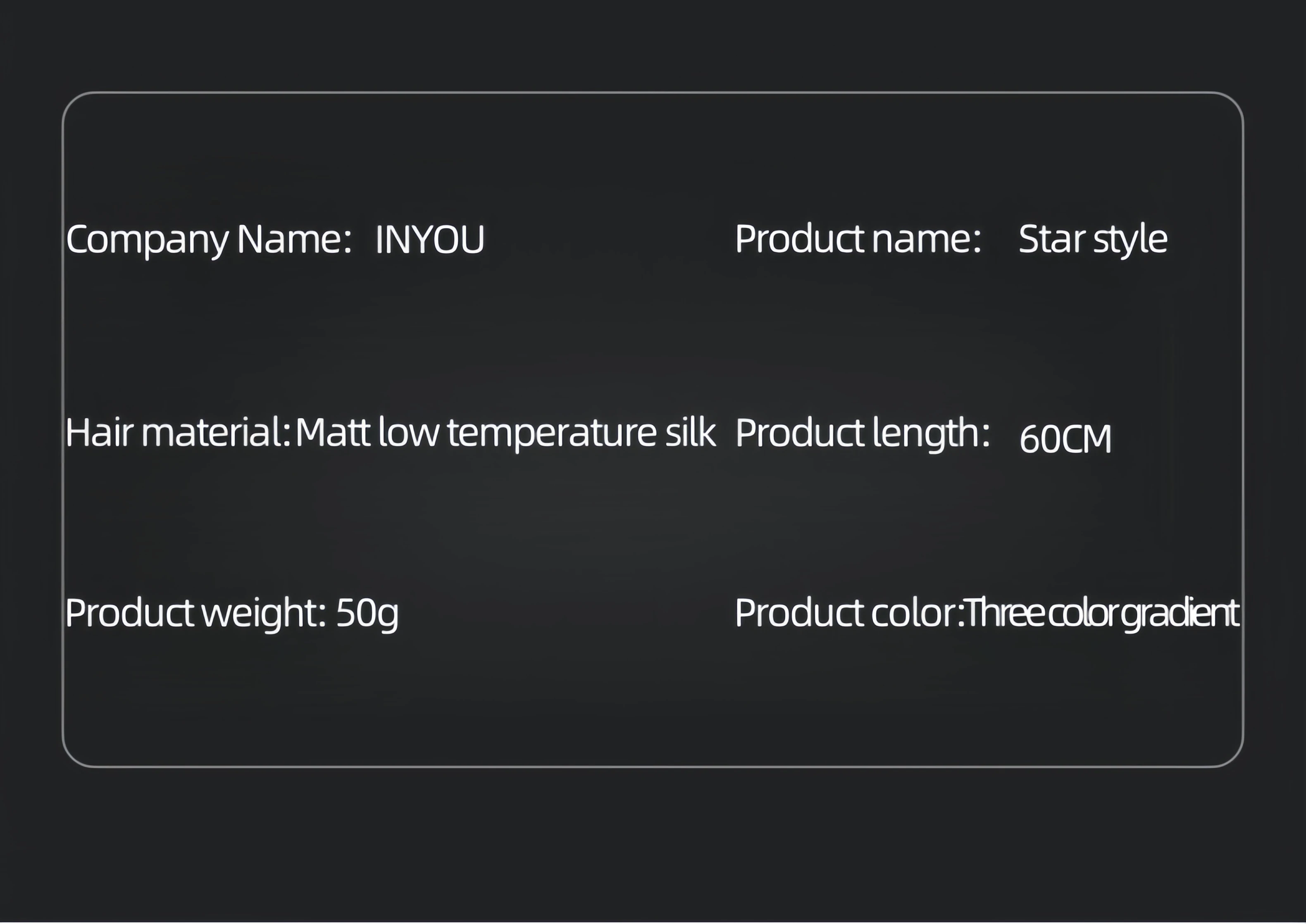This screenshot has height=924, width=1306.
Task: Select the 'Star style' text
Action: pyautogui.click(x=1093, y=239)
